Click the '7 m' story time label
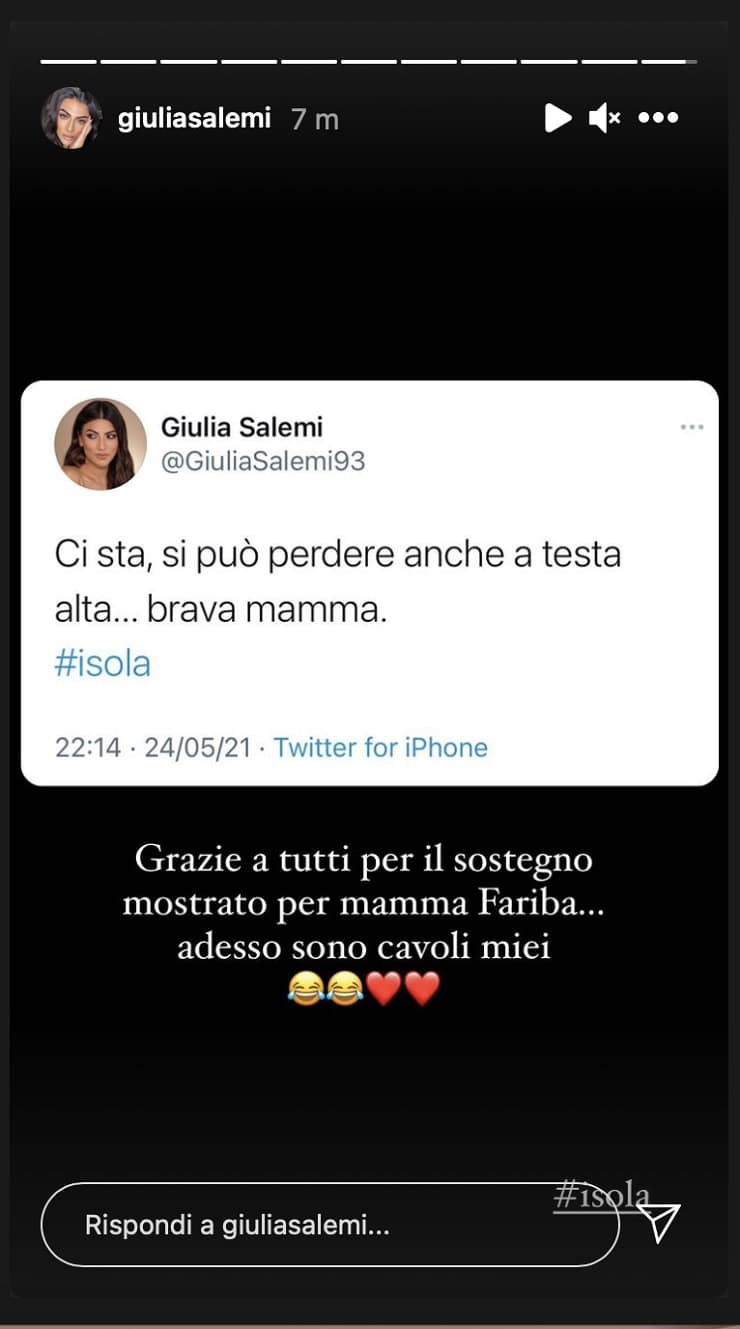Screen dimensions: 740x1329 pyautogui.click(x=315, y=119)
